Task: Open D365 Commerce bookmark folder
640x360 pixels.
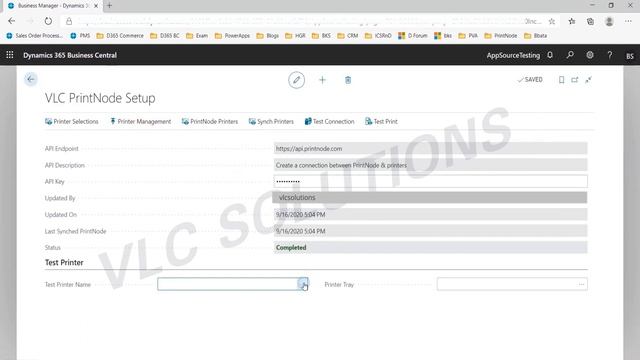Action: 120,36
